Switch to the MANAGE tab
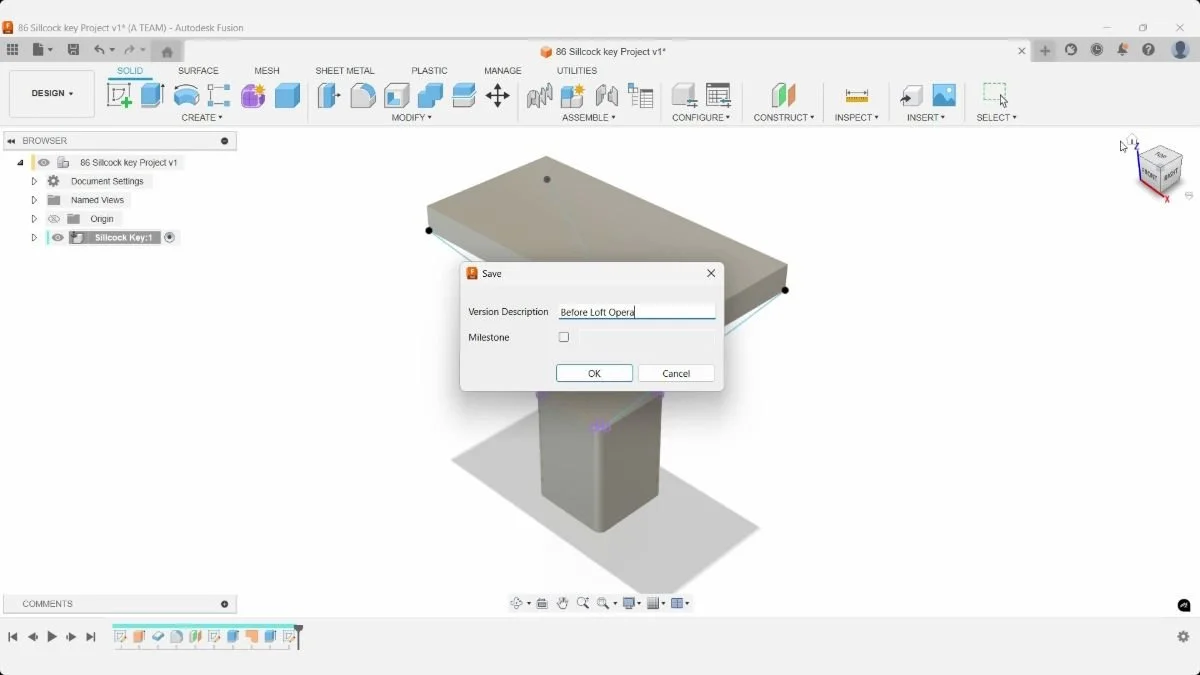The height and width of the screenshot is (675, 1200). click(503, 71)
